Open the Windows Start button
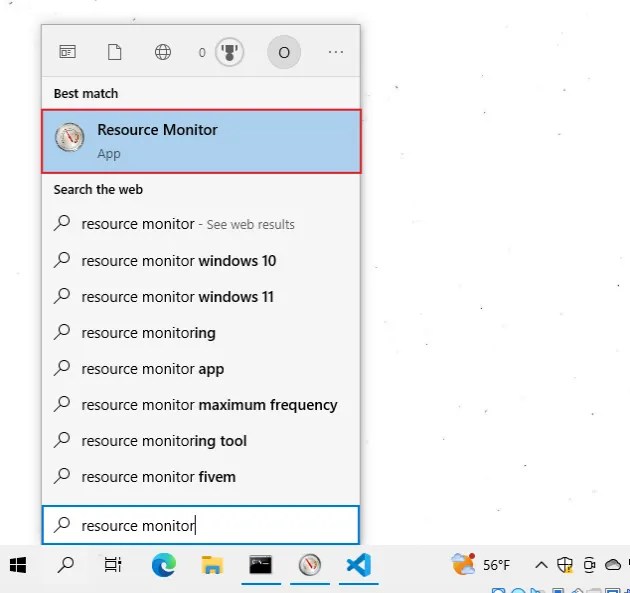Viewport: 630px width, 593px height. tap(18, 565)
